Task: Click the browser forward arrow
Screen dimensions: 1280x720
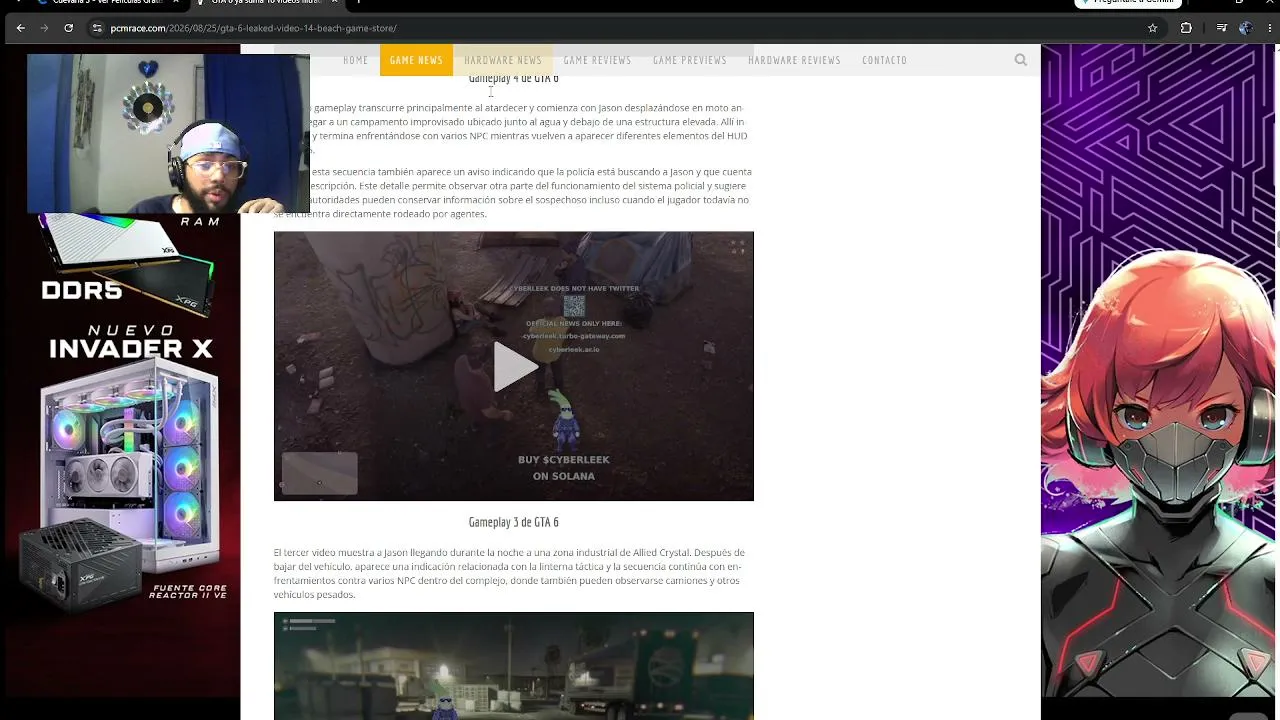Action: pyautogui.click(x=44, y=28)
